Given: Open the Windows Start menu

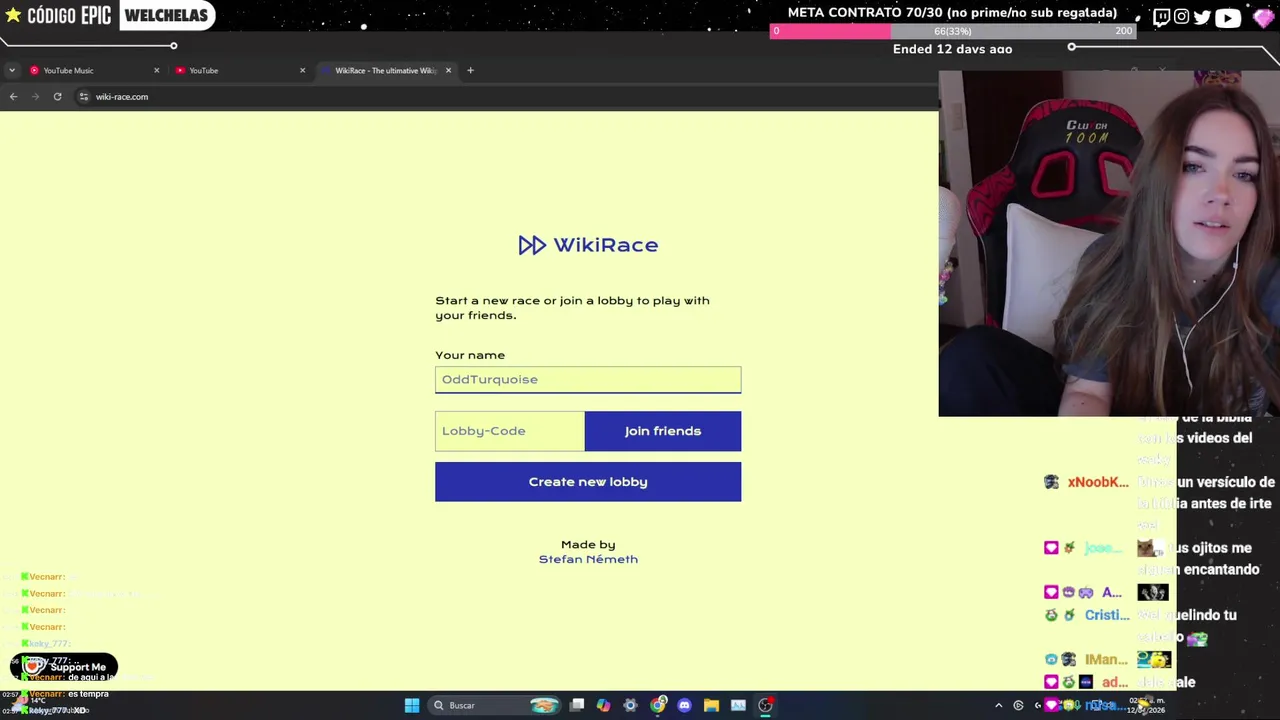Looking at the screenshot, I should click(412, 705).
